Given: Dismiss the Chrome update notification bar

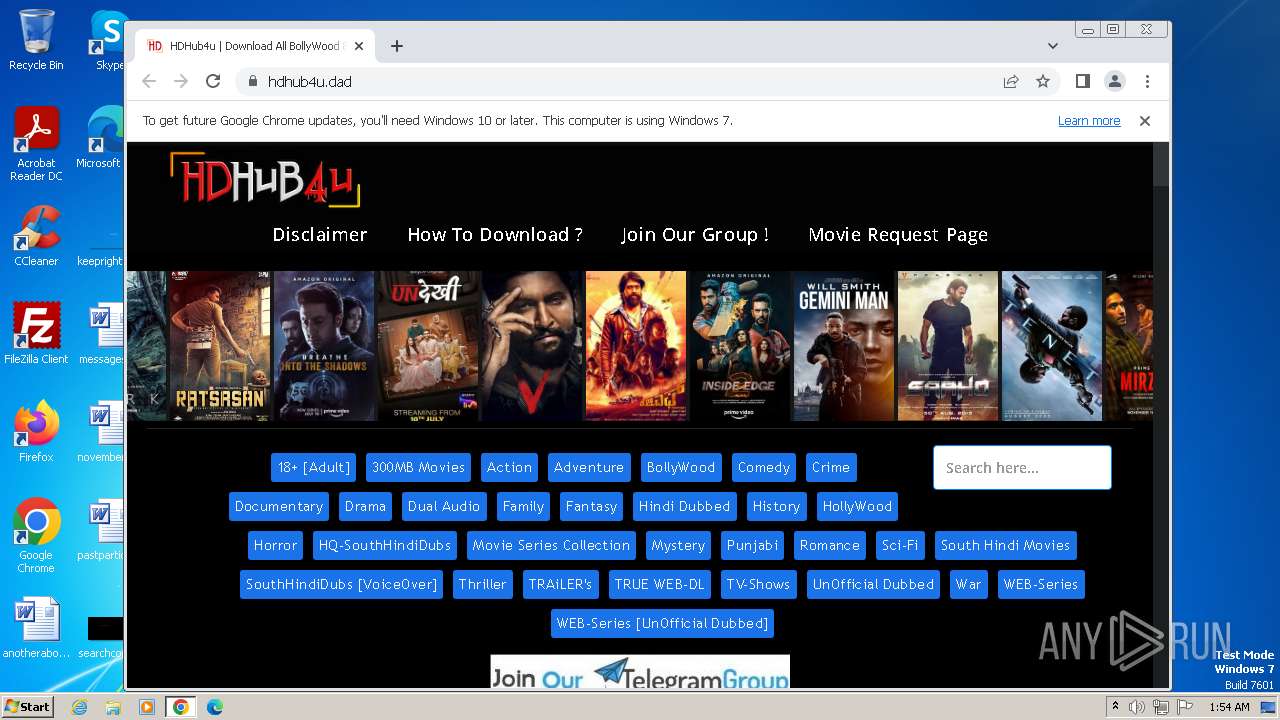Looking at the screenshot, I should coord(1145,120).
